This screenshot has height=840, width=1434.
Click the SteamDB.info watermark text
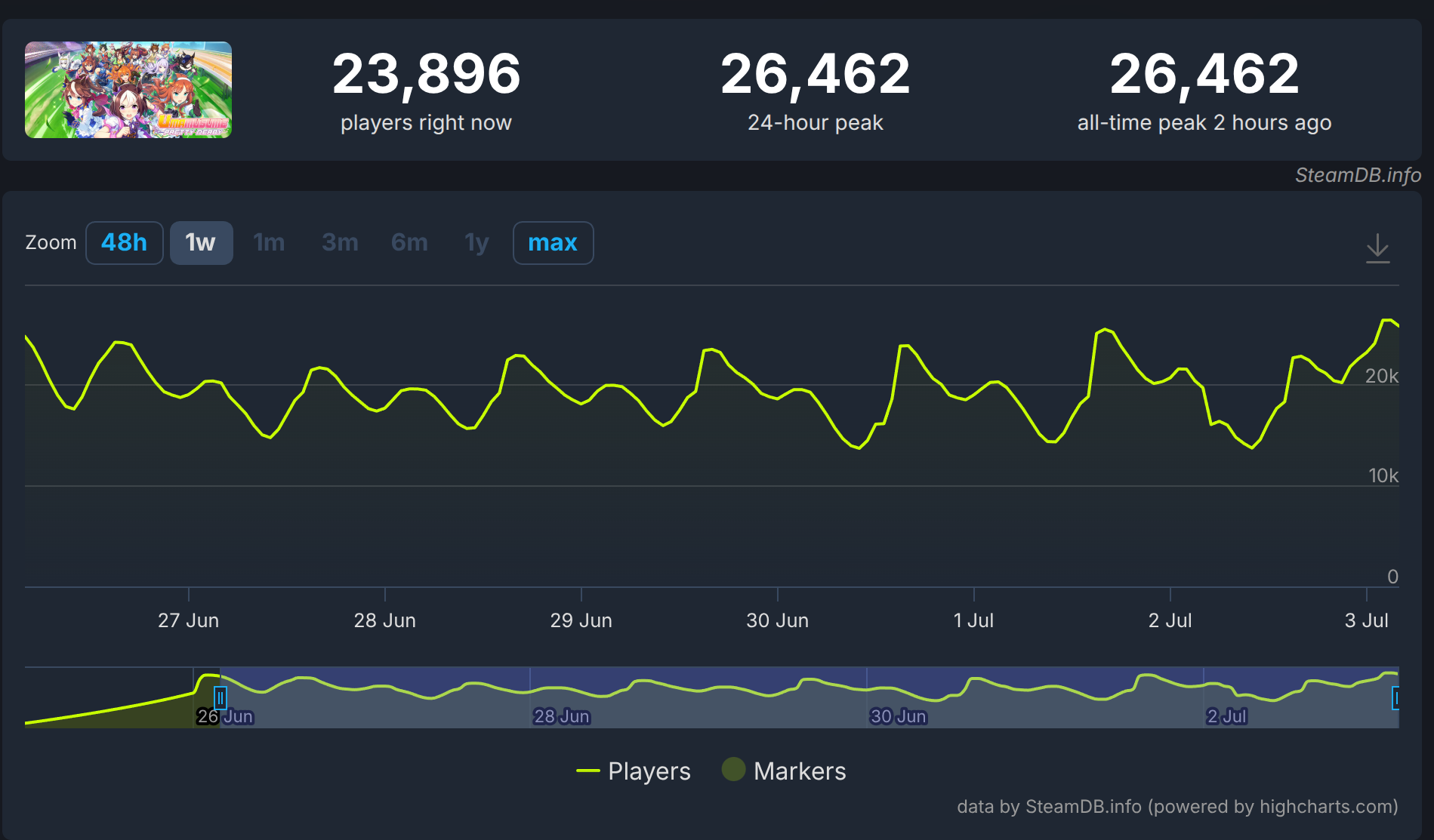[1358, 175]
